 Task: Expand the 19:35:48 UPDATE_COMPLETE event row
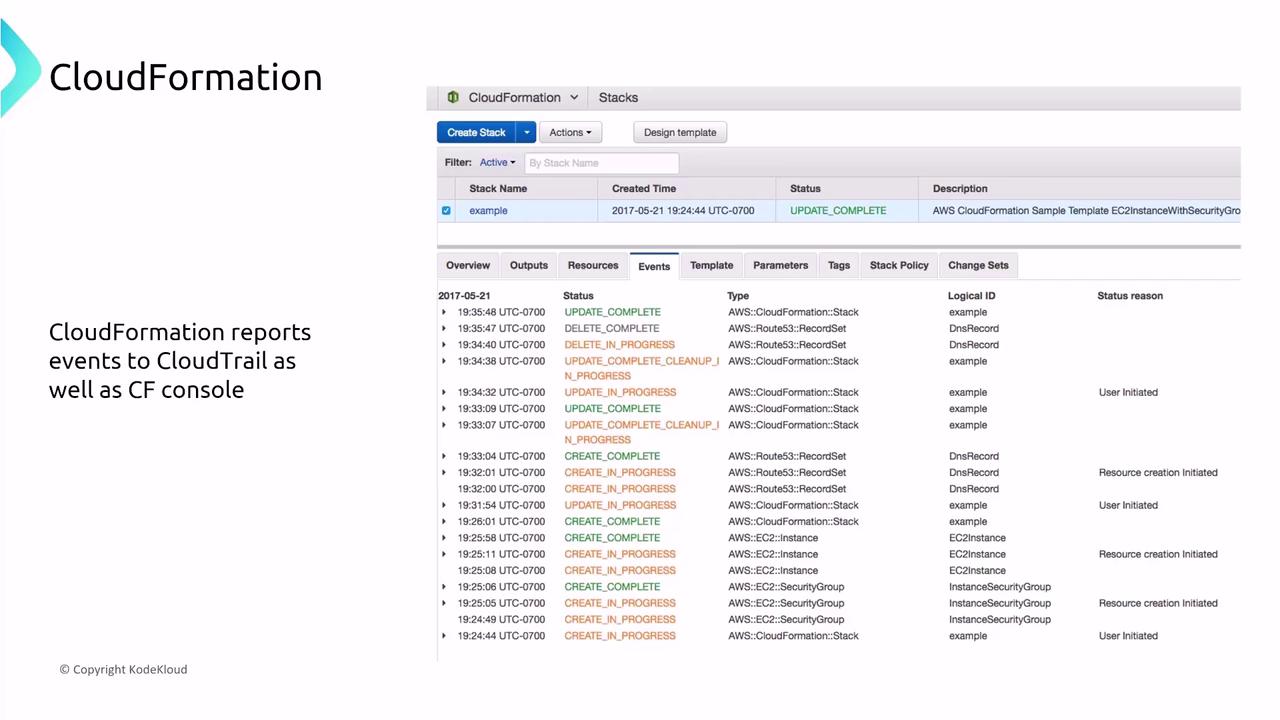(444, 312)
